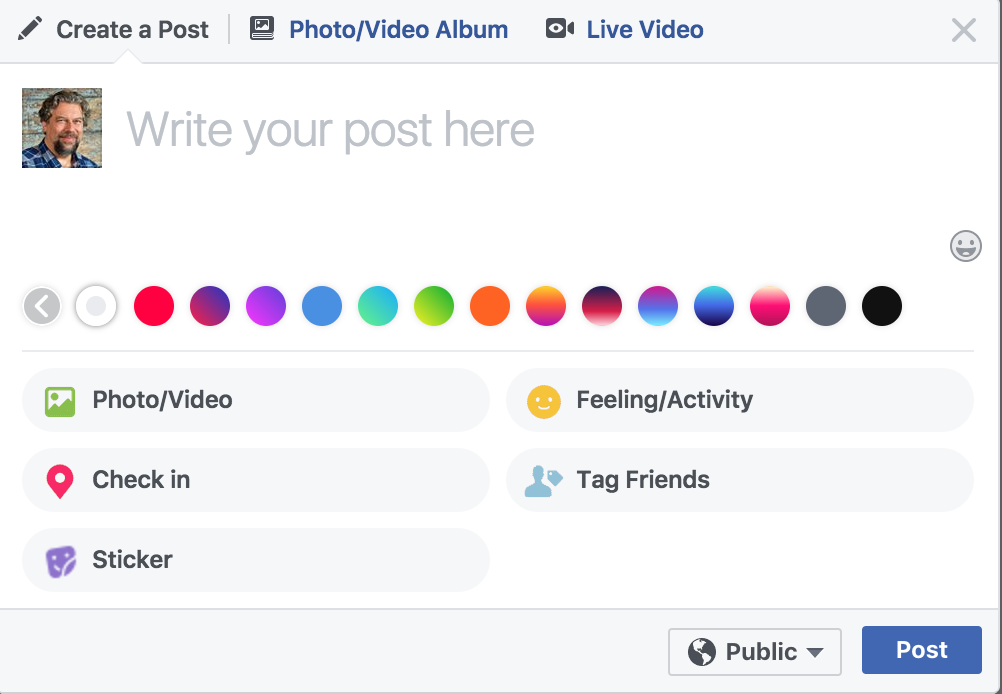Click the globe icon inside the Public selector
The width and height of the screenshot is (1002, 694).
[702, 651]
